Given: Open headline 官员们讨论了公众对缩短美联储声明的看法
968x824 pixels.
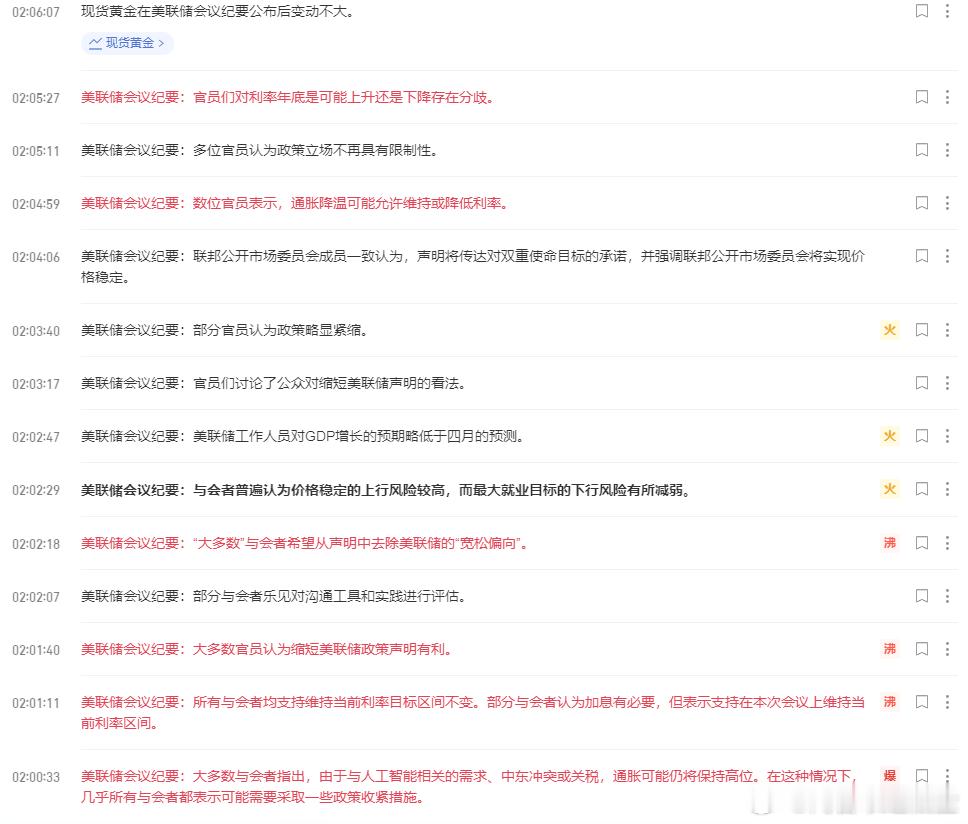Looking at the screenshot, I should click(274, 384).
